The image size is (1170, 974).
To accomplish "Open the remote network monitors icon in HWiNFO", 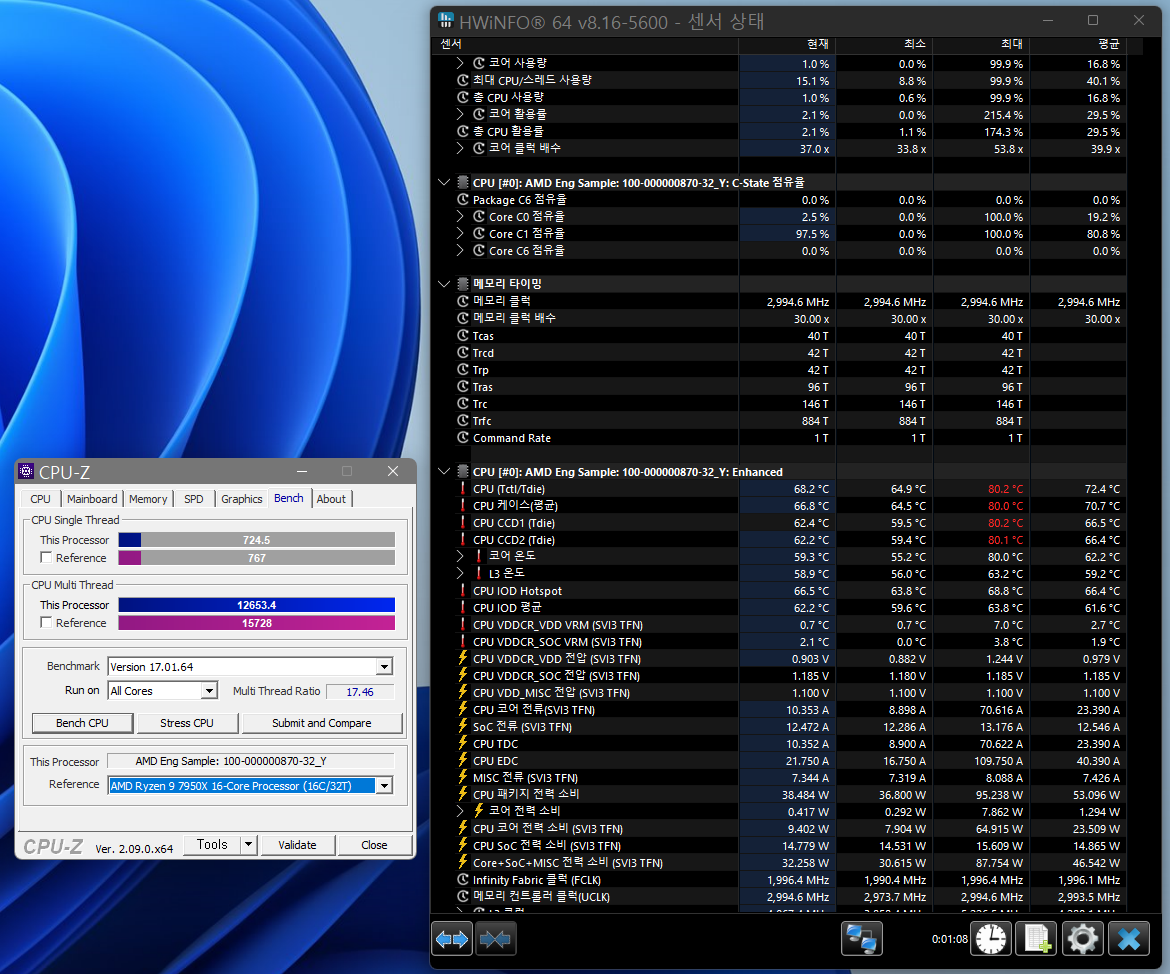I will pyautogui.click(x=862, y=938).
